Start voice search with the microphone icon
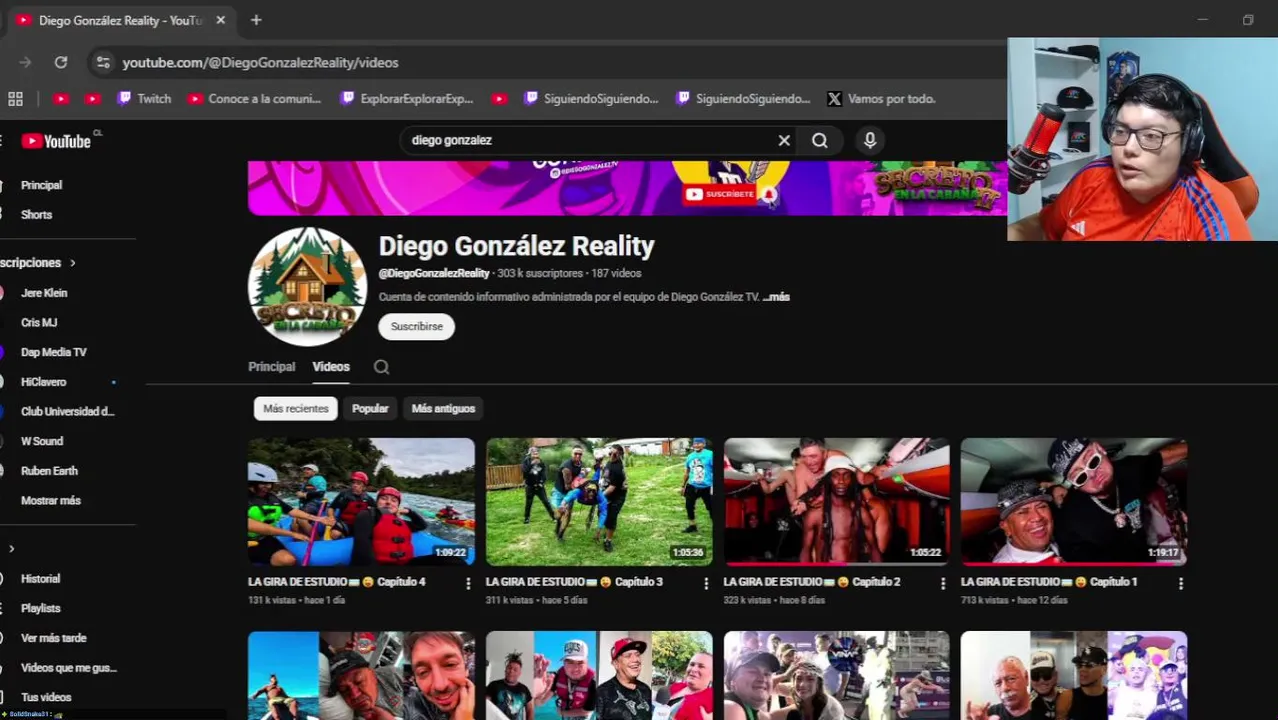This screenshot has height=720, width=1278. 870,141
